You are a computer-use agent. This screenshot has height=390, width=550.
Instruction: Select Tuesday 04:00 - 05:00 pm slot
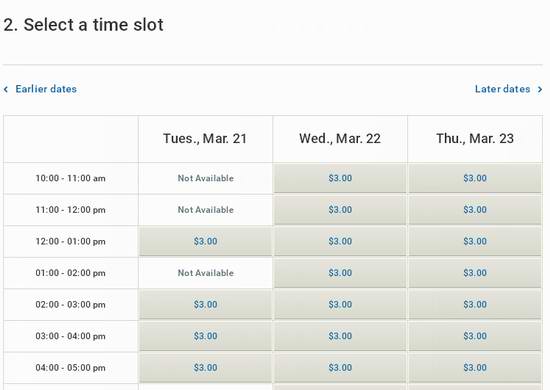point(206,368)
